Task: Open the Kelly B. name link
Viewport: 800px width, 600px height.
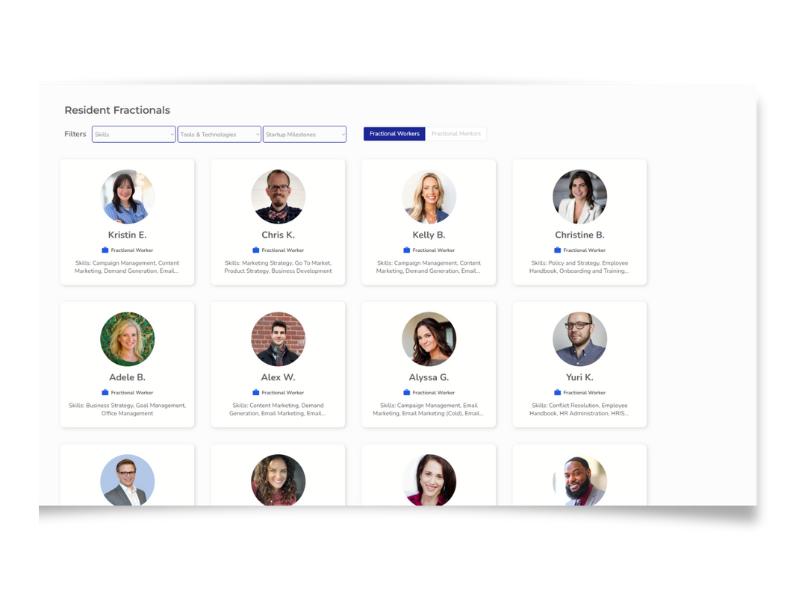Action: (429, 235)
